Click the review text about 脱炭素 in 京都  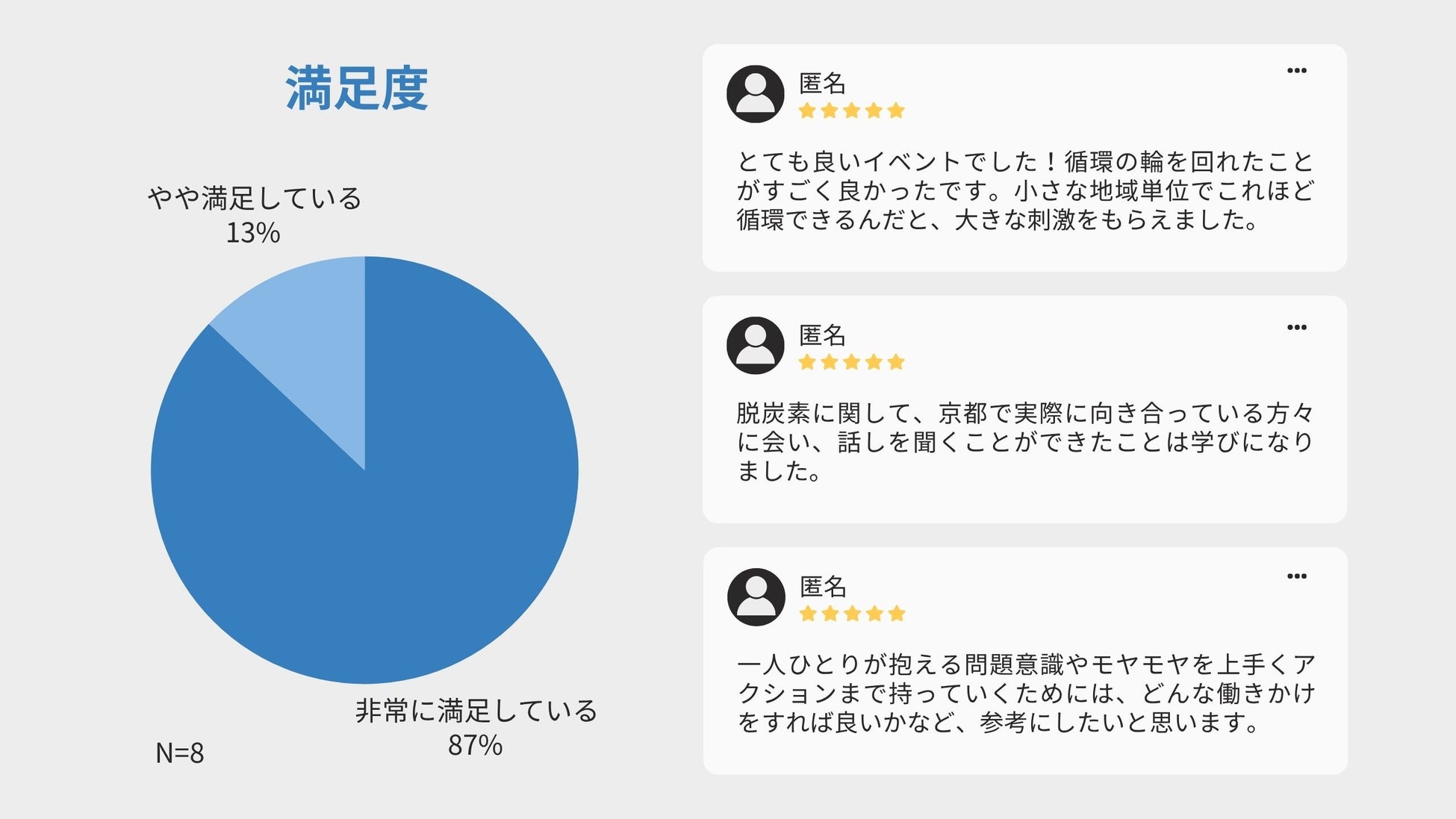tap(1024, 442)
